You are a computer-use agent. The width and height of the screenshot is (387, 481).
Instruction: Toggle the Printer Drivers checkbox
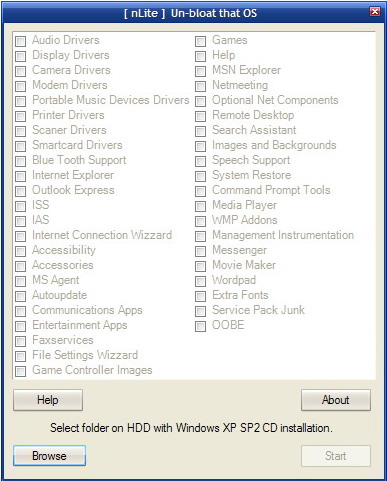pyautogui.click(x=20, y=116)
